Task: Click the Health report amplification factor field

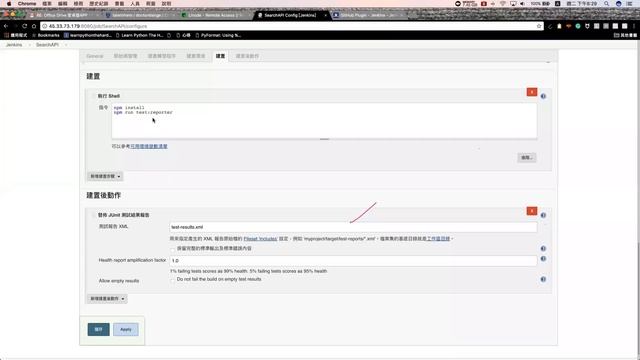Action: pyautogui.click(x=353, y=260)
